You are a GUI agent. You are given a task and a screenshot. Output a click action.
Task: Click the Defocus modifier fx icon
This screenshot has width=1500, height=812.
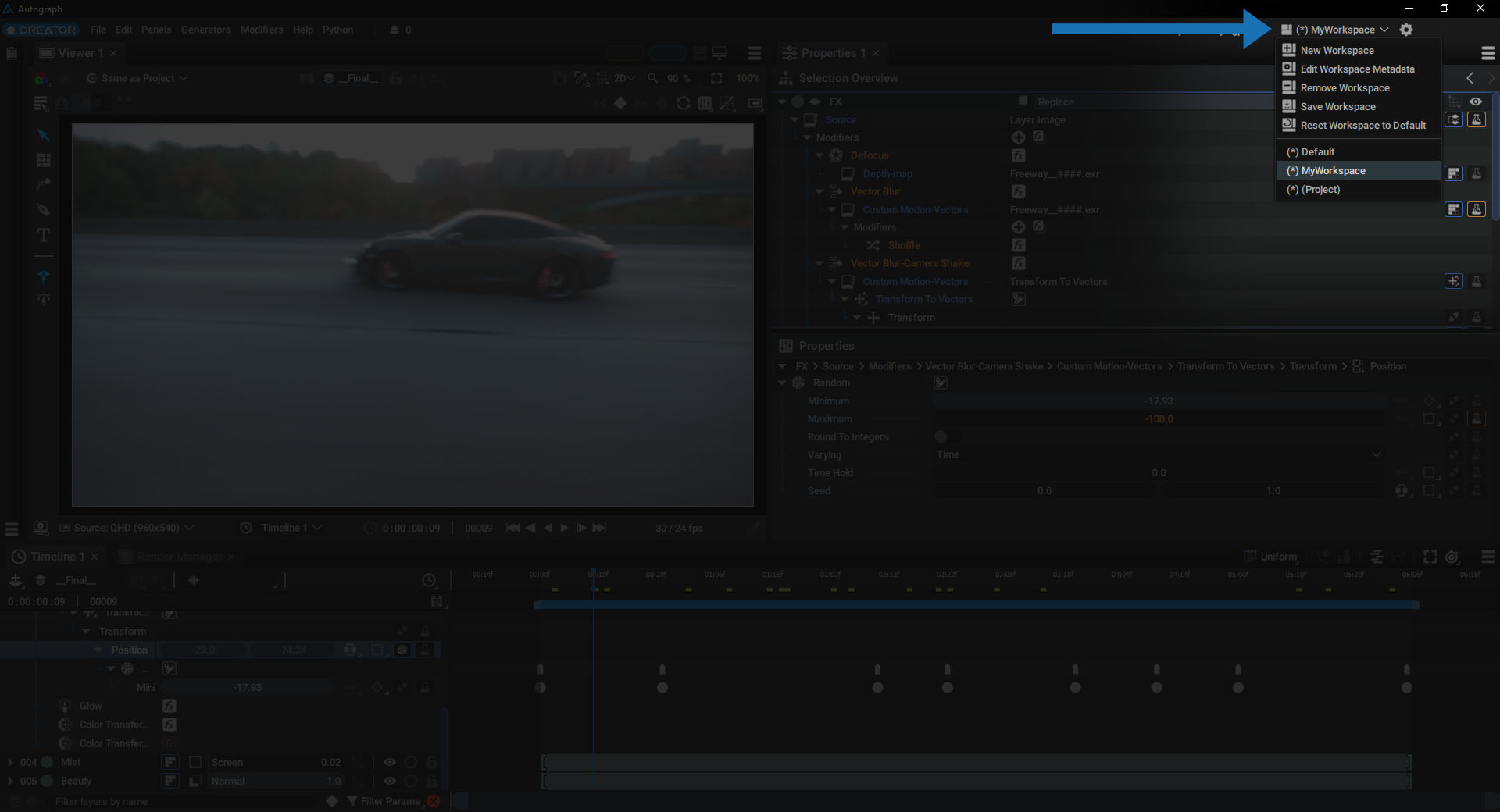point(1019,155)
